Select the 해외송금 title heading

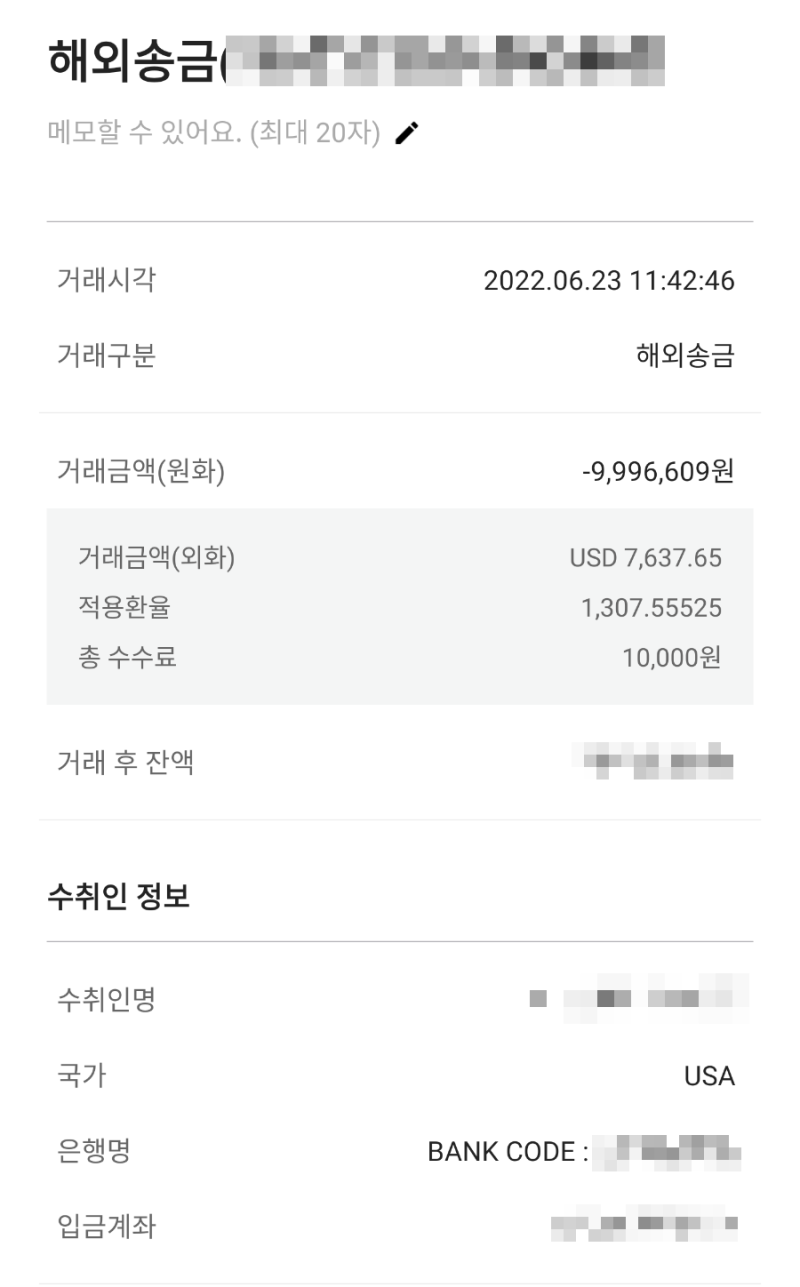click(132, 61)
